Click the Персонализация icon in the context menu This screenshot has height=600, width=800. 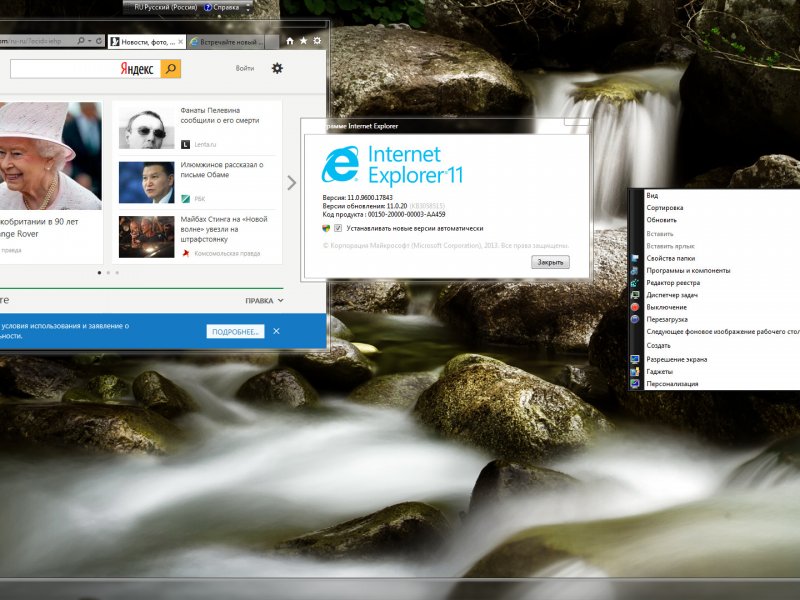[635, 384]
